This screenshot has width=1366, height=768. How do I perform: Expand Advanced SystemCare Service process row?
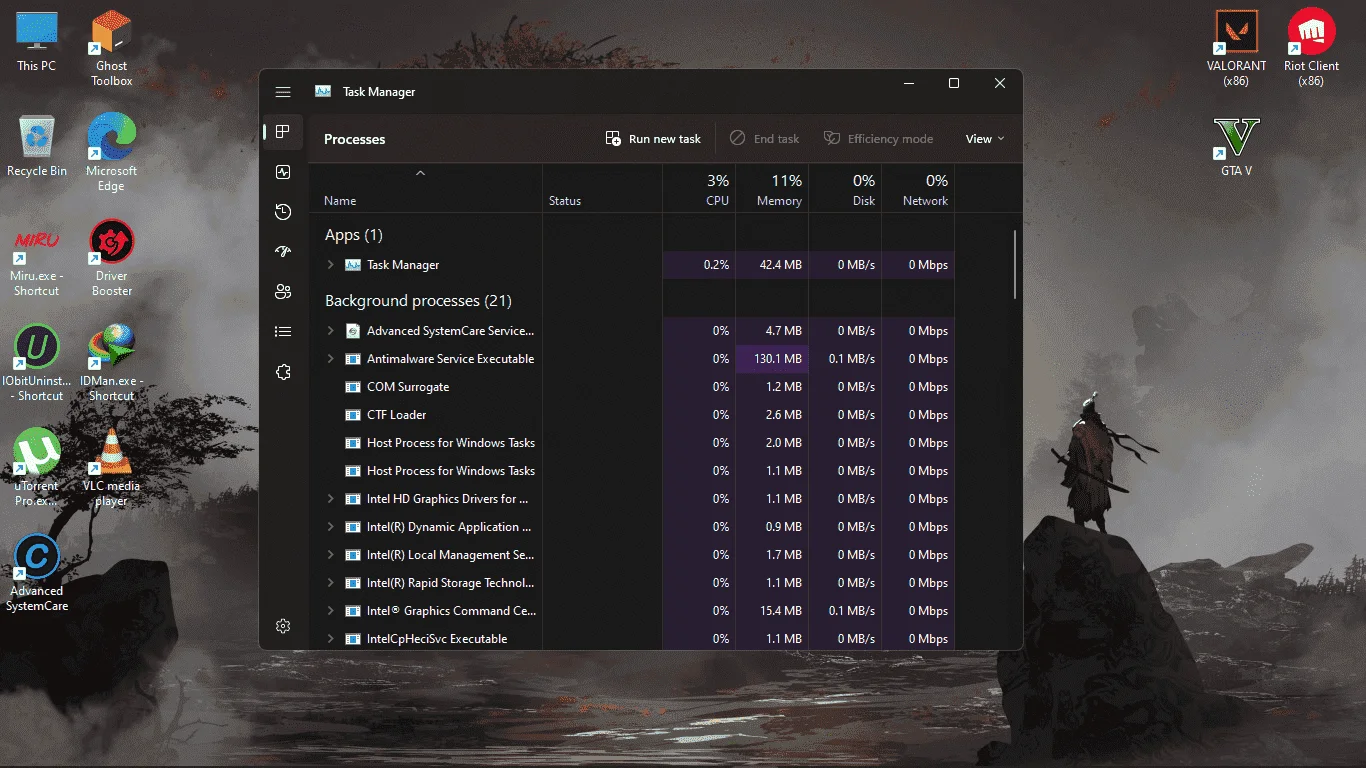331,331
